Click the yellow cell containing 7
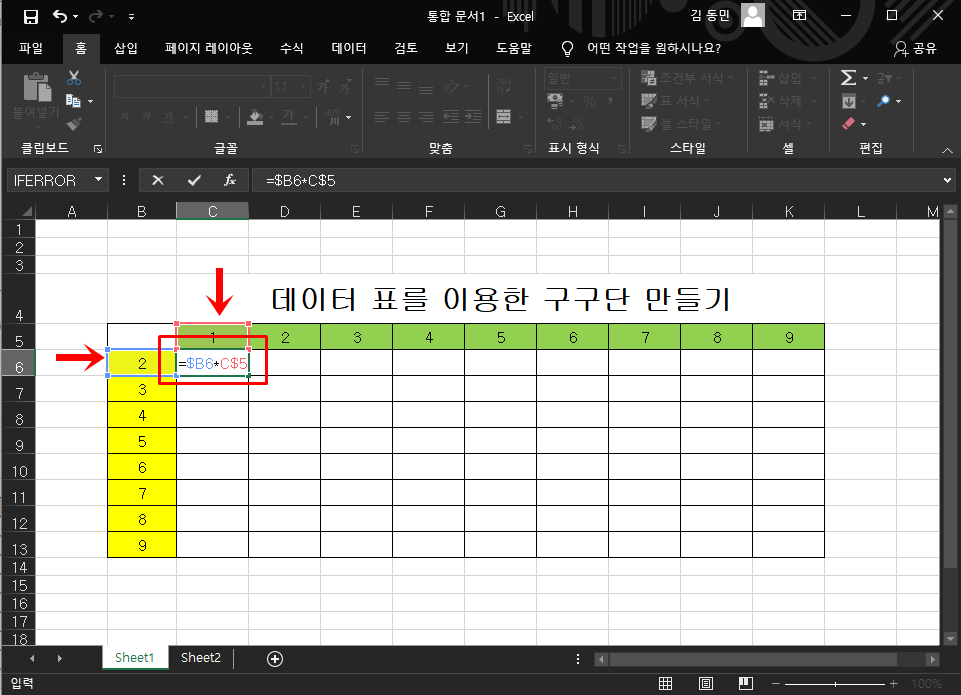 click(x=142, y=493)
